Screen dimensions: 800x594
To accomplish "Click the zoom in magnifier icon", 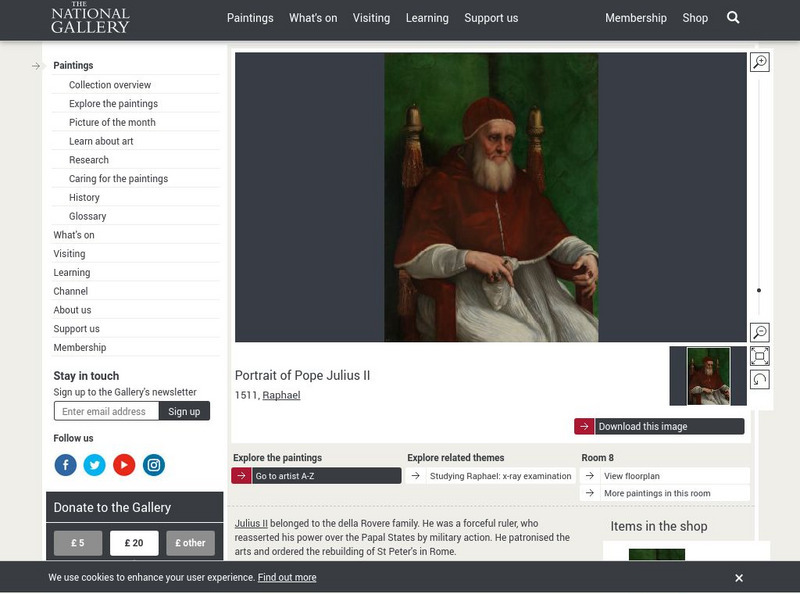I will coord(759,63).
